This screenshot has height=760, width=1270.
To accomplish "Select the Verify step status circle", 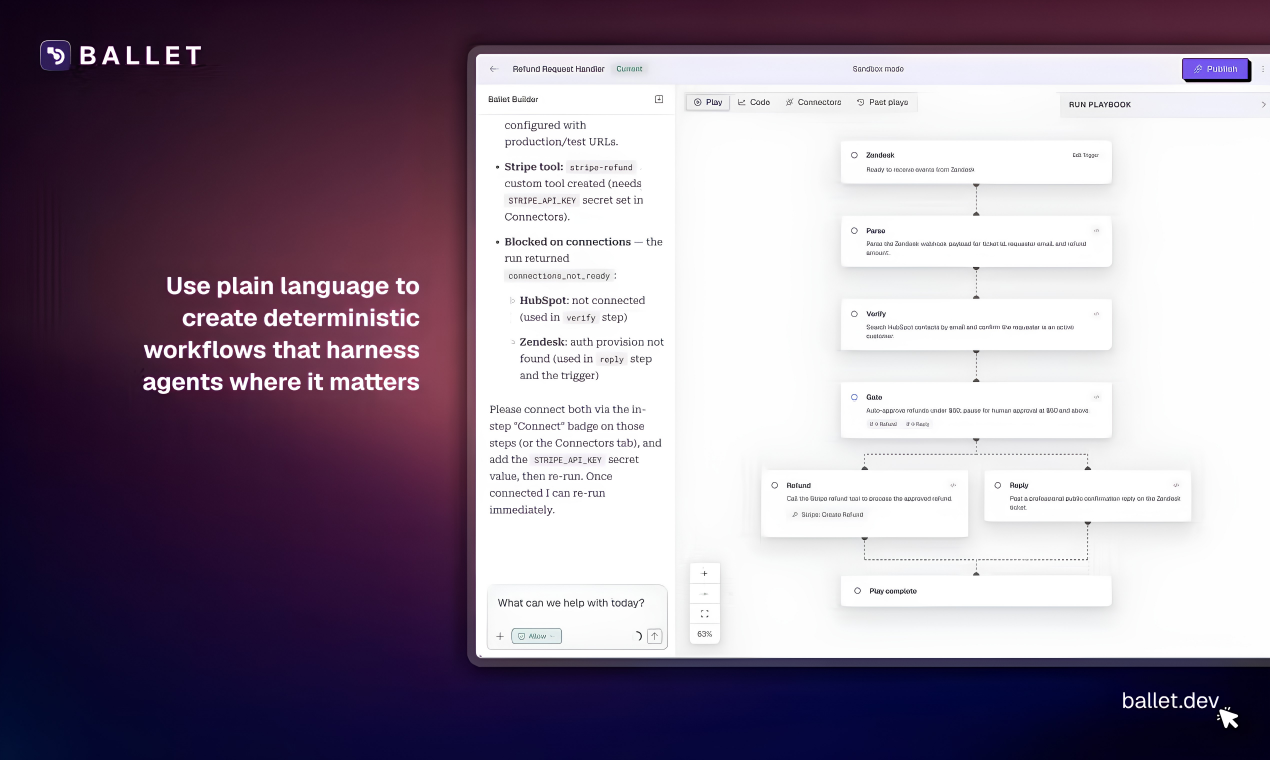I will point(854,313).
